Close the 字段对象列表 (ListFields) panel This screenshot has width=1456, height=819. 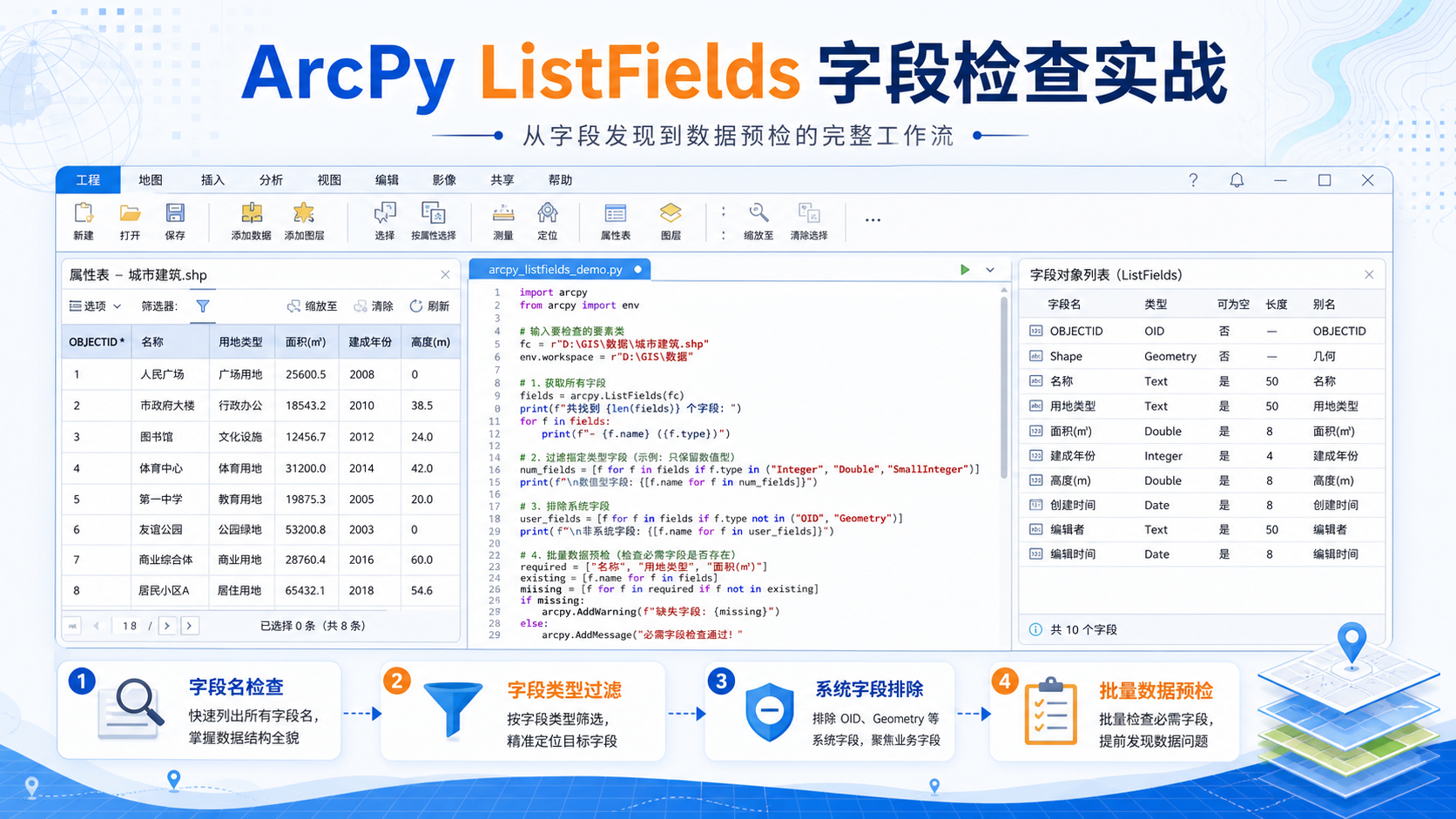pos(1369,275)
